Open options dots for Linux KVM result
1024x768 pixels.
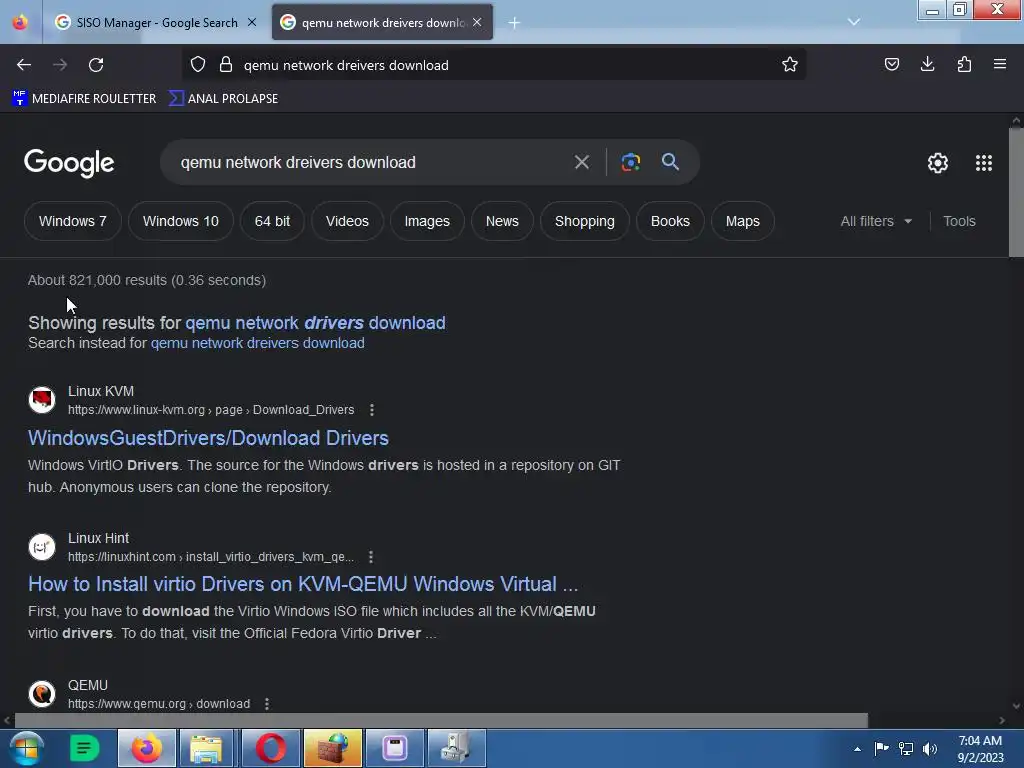(372, 410)
